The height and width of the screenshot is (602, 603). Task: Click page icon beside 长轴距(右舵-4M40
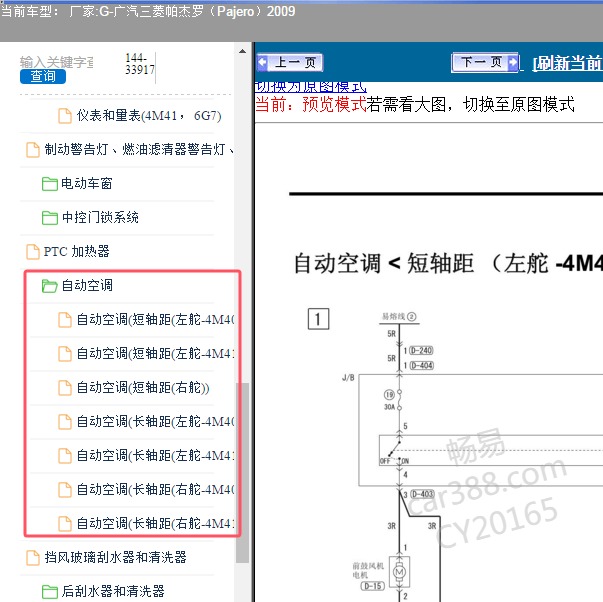tap(65, 490)
